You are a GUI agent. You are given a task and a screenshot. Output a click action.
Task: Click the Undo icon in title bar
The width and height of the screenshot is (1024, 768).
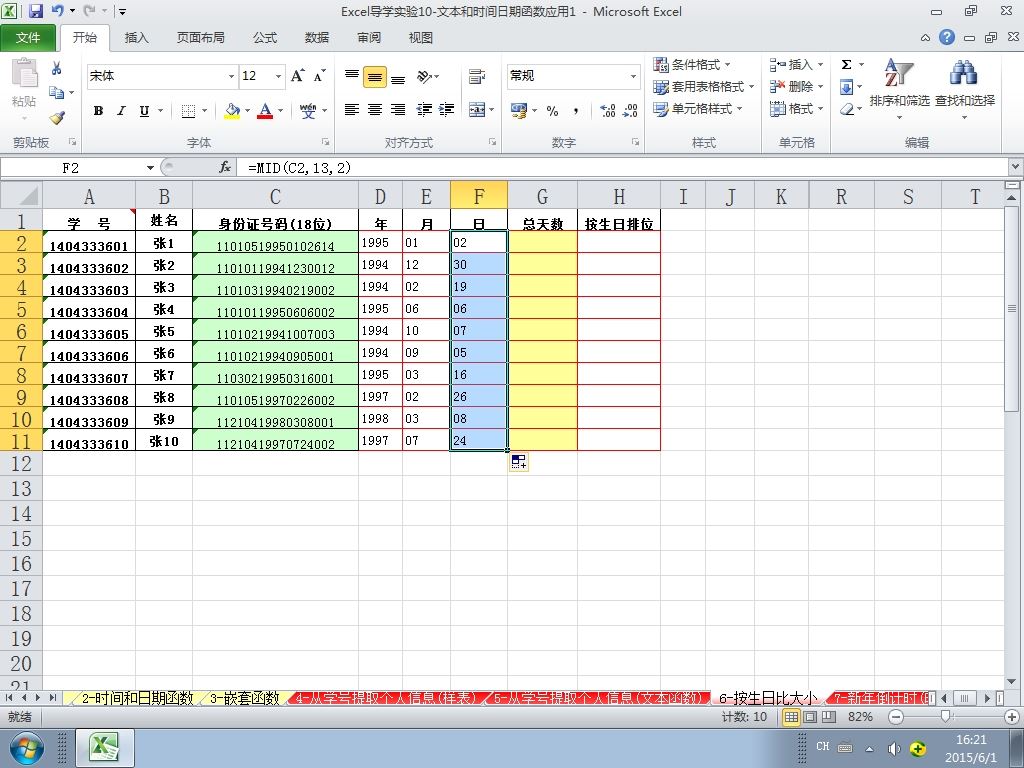[x=57, y=11]
